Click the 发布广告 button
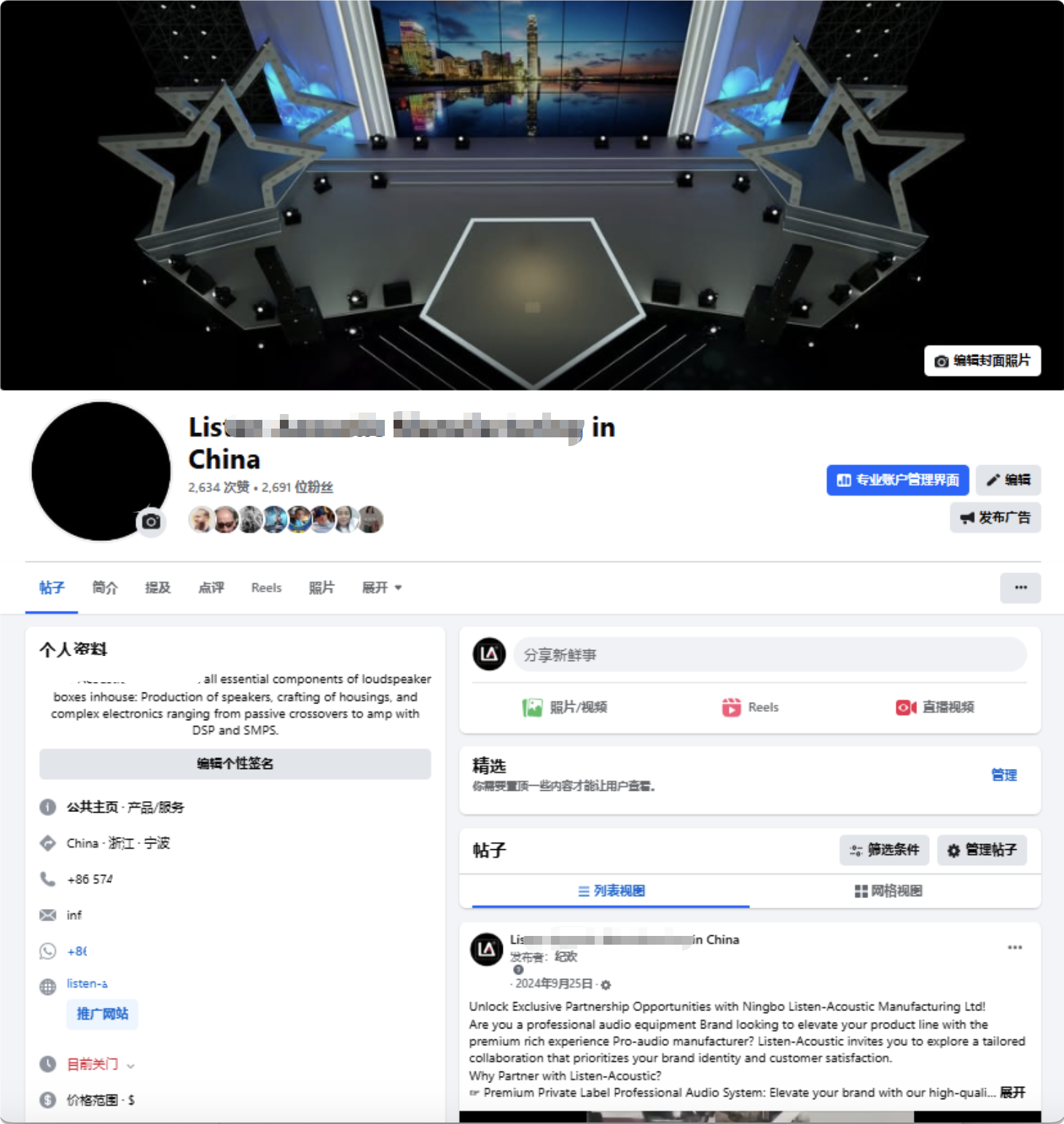This screenshot has width=1064, height=1124. [x=995, y=518]
